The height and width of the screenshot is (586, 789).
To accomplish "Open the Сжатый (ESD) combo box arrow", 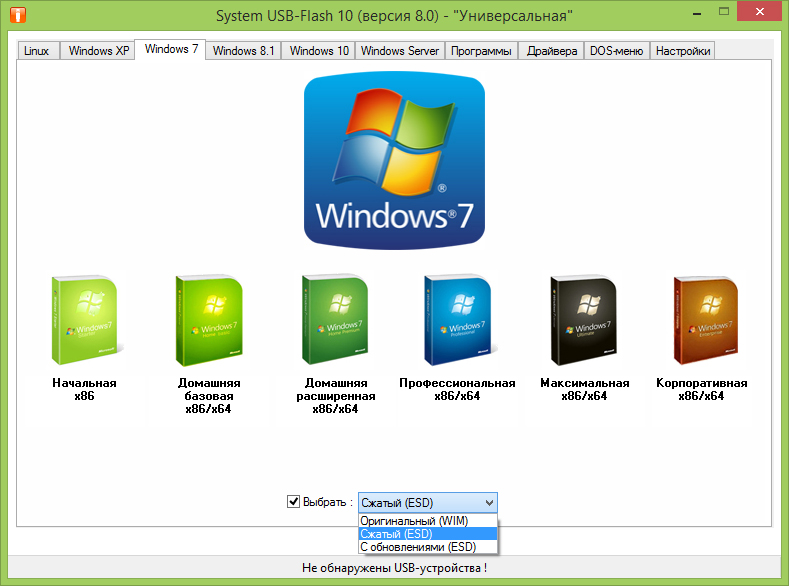I will click(x=489, y=503).
